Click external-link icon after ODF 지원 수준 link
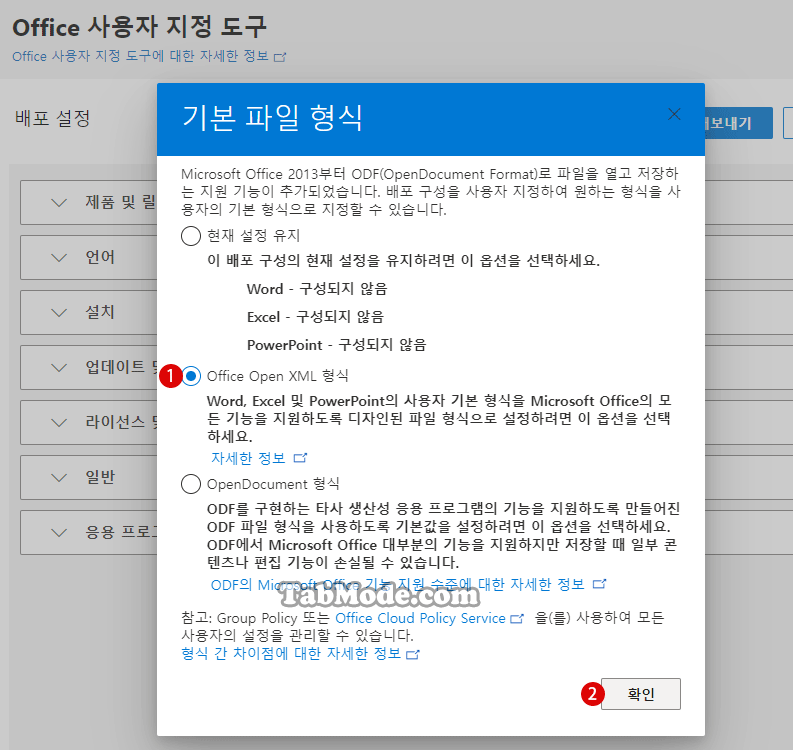This screenshot has width=793, height=750. (599, 584)
